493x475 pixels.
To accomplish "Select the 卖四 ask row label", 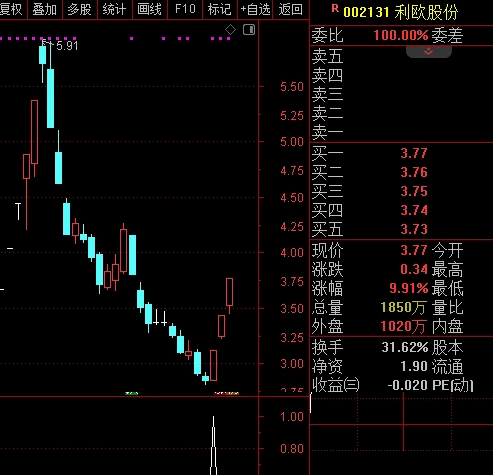I will 327,75.
